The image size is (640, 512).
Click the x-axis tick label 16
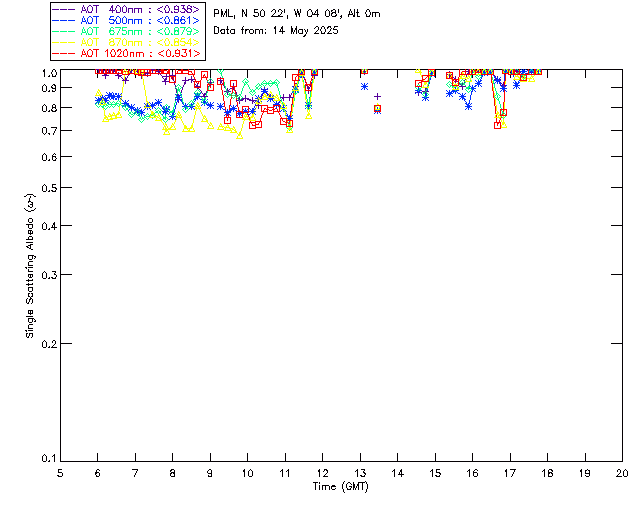(472, 473)
